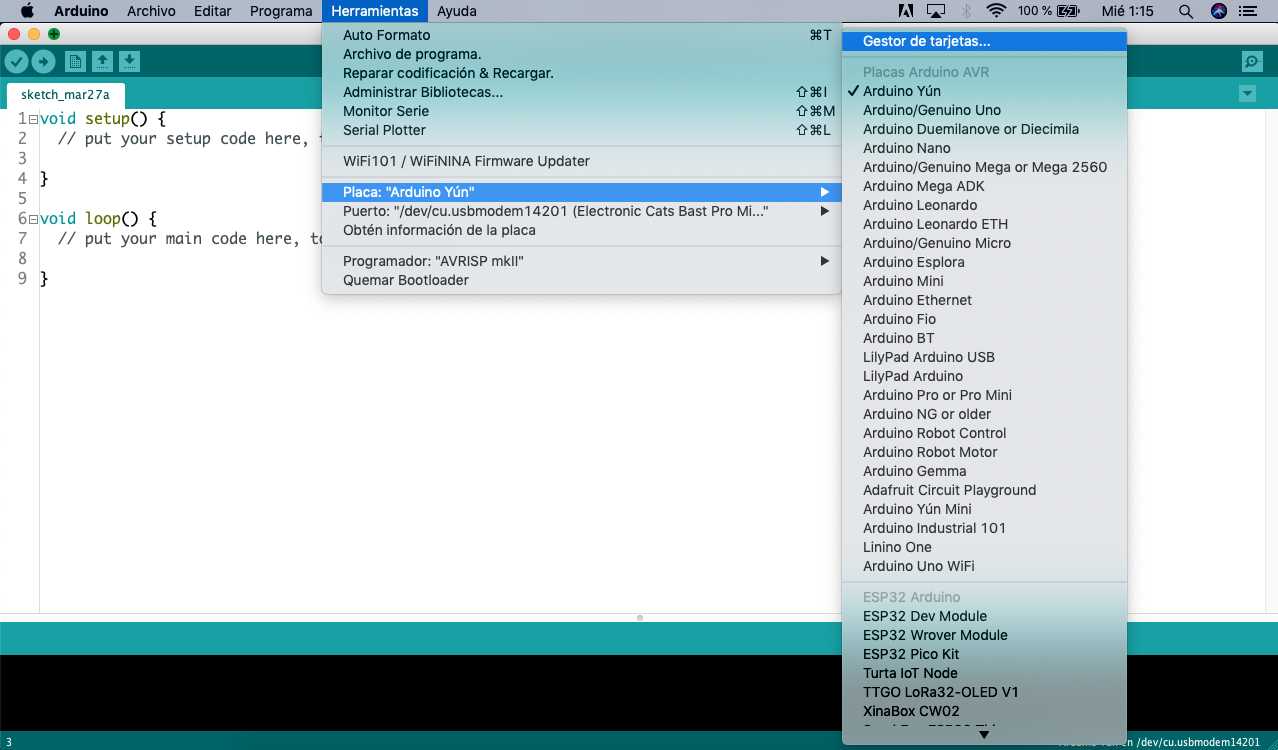
Task: Open the Apple menu icon
Action: click(27, 11)
